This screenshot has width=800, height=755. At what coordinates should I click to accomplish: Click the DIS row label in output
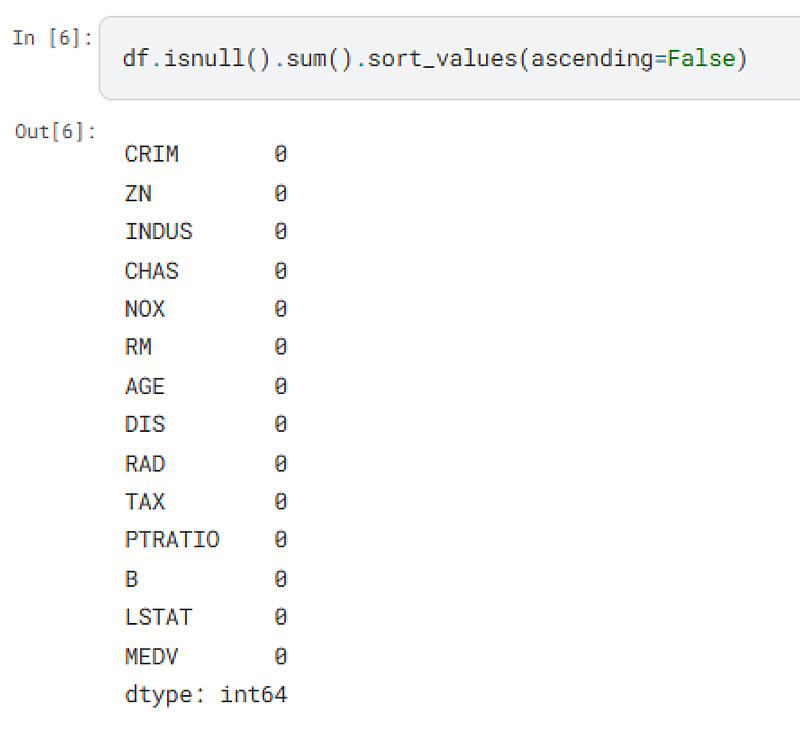(x=145, y=424)
